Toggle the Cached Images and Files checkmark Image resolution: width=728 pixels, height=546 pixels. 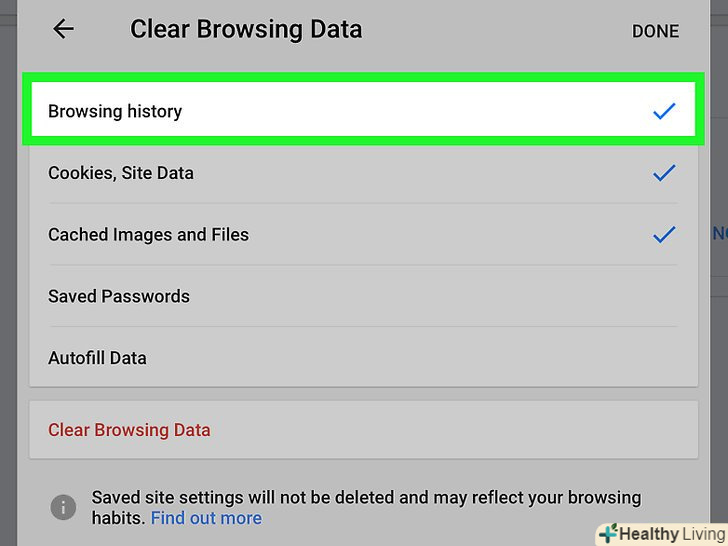pos(664,236)
